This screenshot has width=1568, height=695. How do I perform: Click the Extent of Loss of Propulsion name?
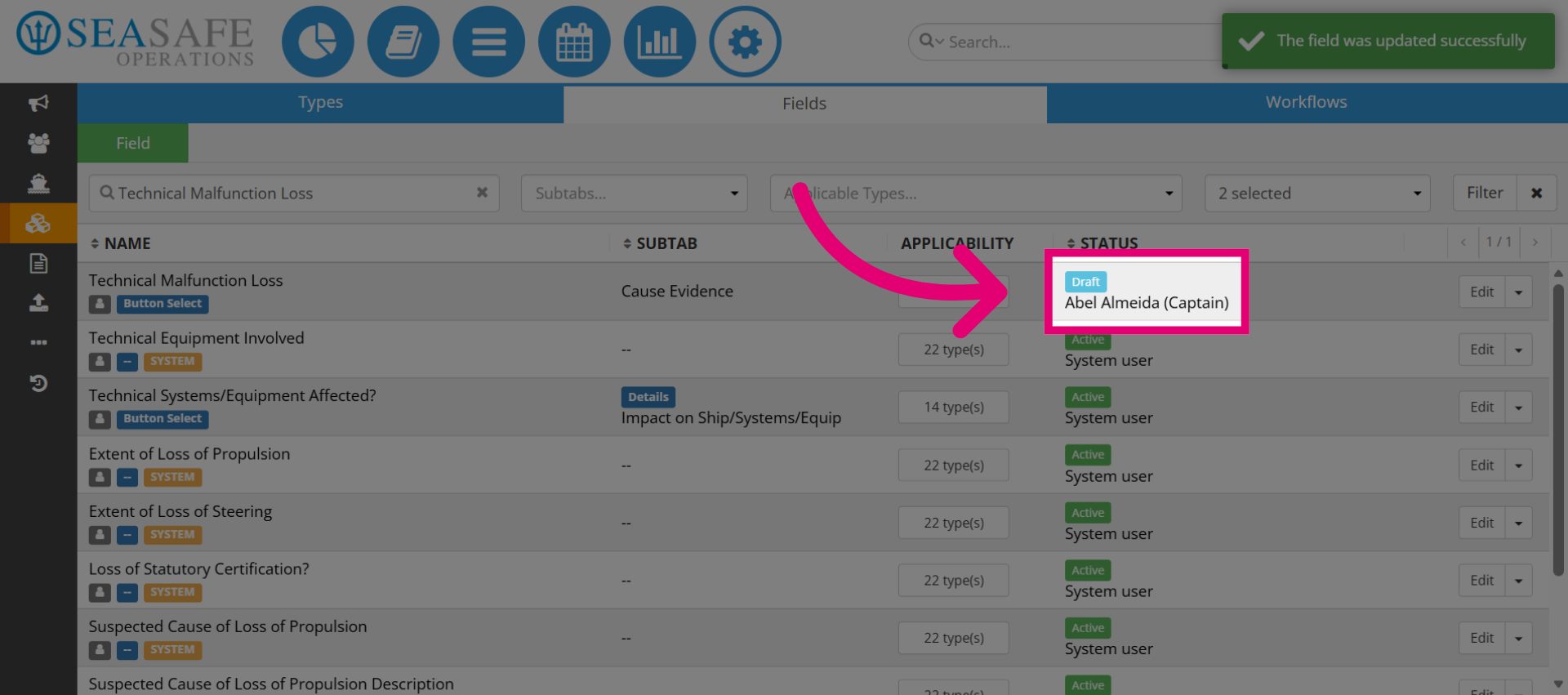tap(189, 454)
